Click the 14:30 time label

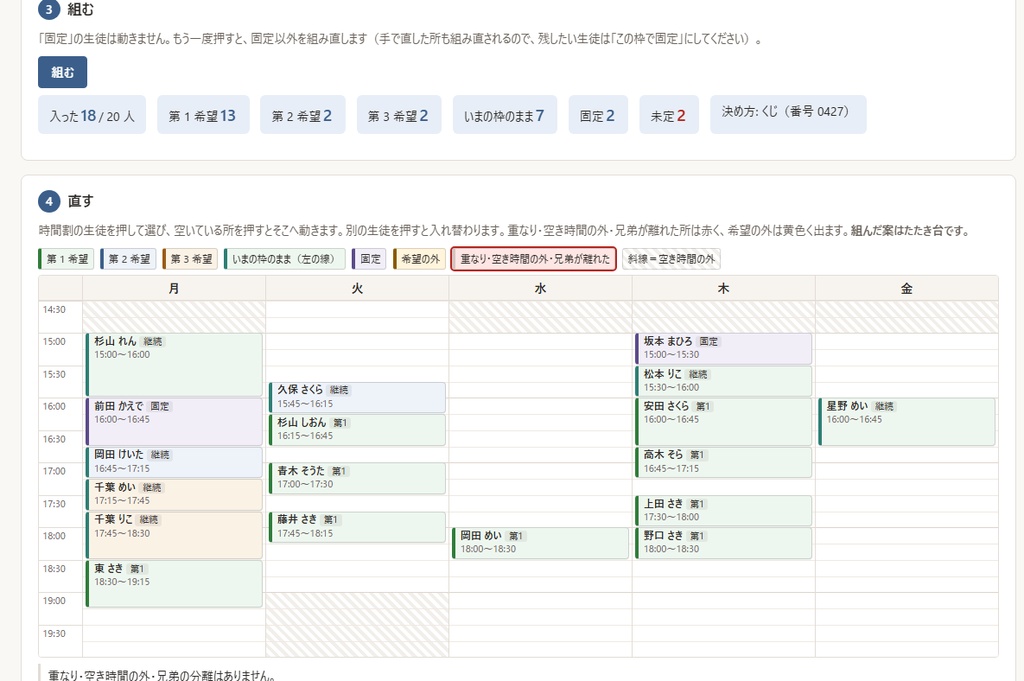click(54, 309)
